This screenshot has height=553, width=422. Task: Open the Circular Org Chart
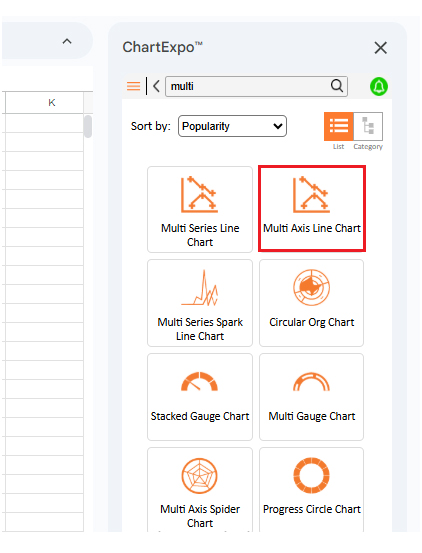click(x=311, y=303)
